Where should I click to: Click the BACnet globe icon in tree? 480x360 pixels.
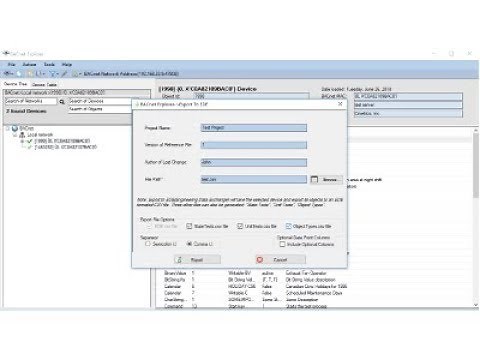[x=15, y=128]
